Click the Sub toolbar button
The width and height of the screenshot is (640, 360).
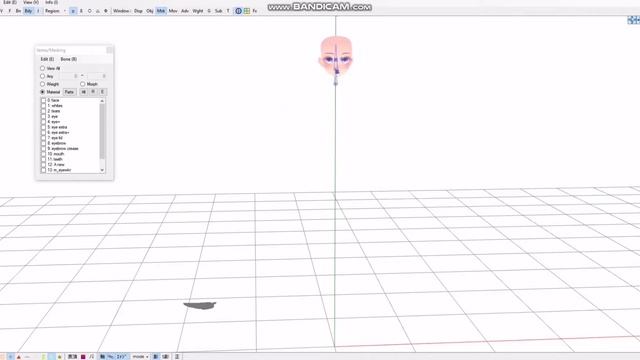point(218,11)
